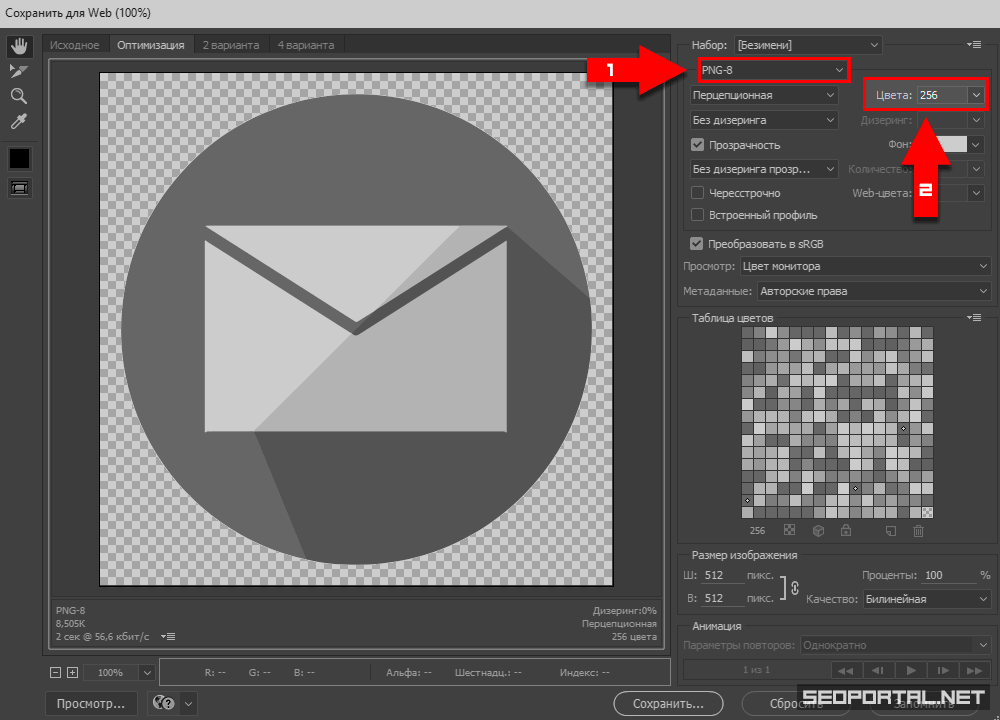This screenshot has width=1000, height=720.
Task: Select the Hand tool
Action: click(19, 46)
